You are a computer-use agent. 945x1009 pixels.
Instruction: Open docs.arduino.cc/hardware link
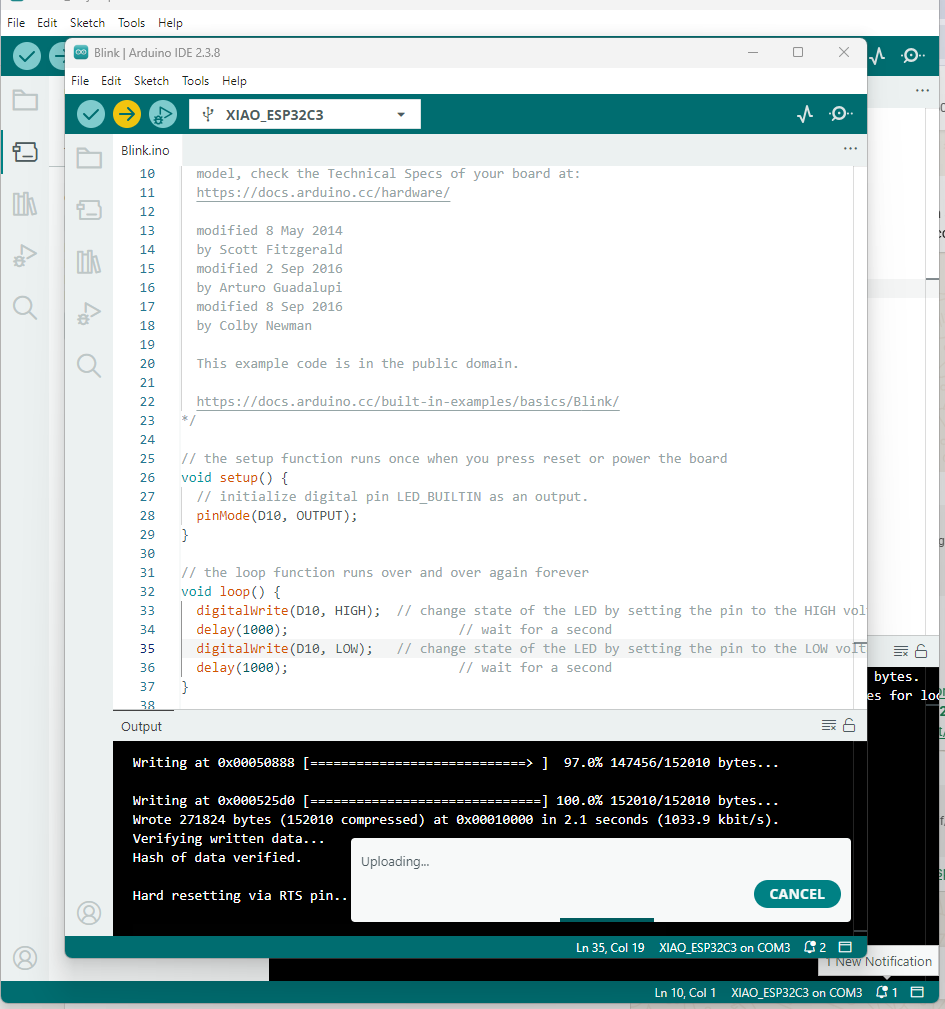pyautogui.click(x=323, y=192)
